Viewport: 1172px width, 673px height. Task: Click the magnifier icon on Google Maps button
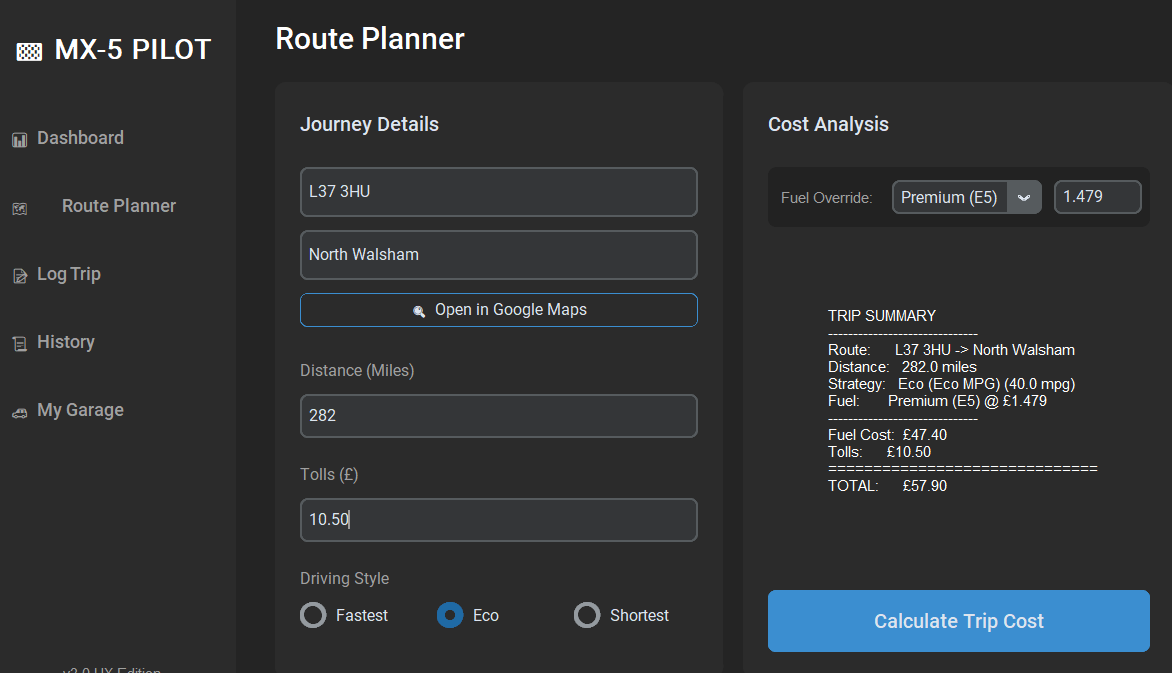click(x=419, y=311)
